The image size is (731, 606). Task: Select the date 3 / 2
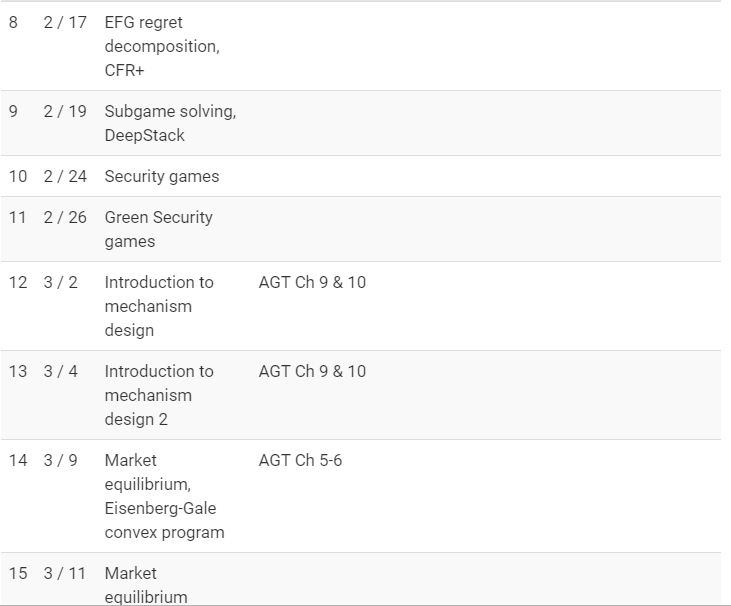(61, 282)
